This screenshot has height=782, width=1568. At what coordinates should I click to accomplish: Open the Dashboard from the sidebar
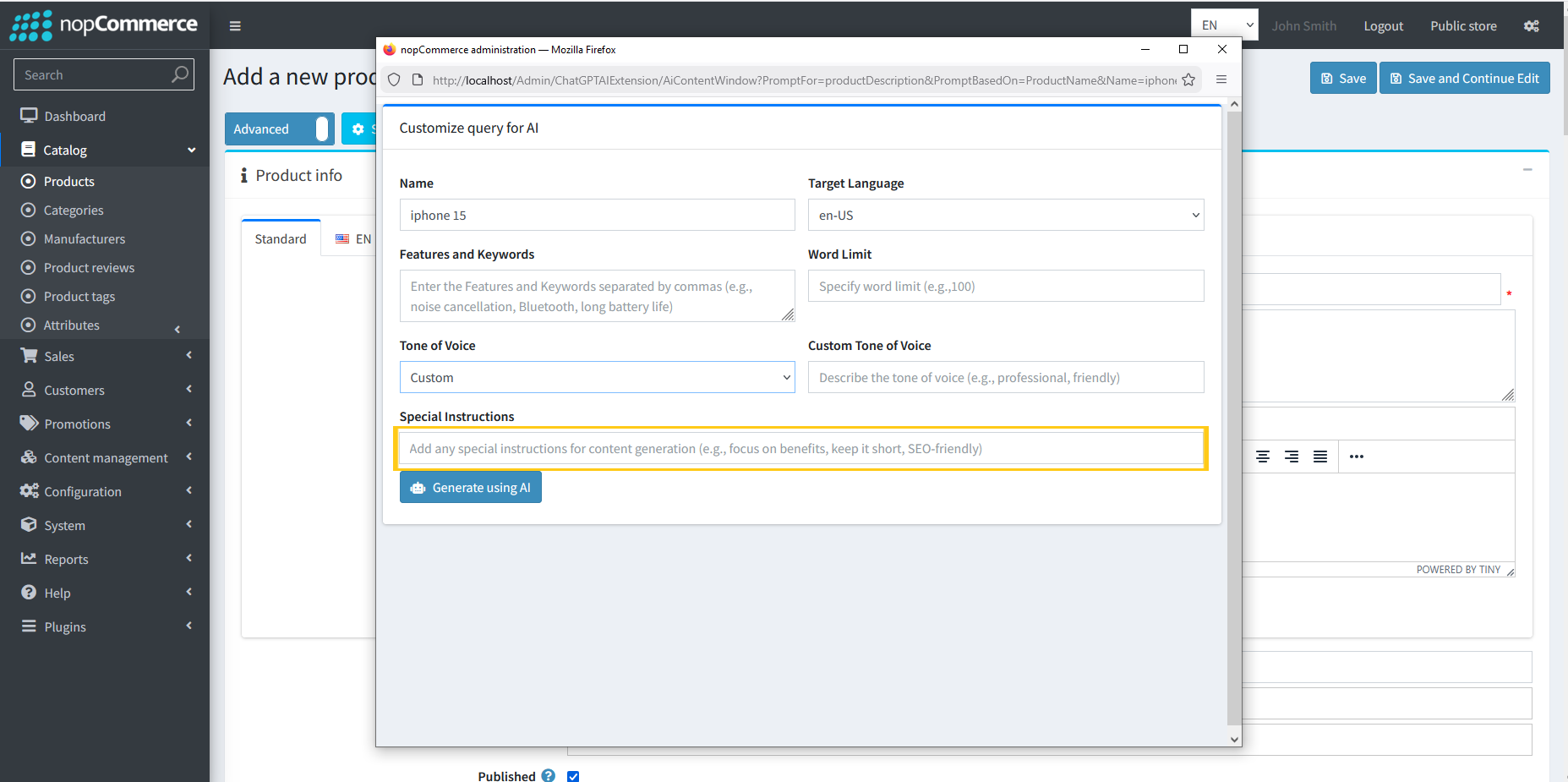coord(74,116)
